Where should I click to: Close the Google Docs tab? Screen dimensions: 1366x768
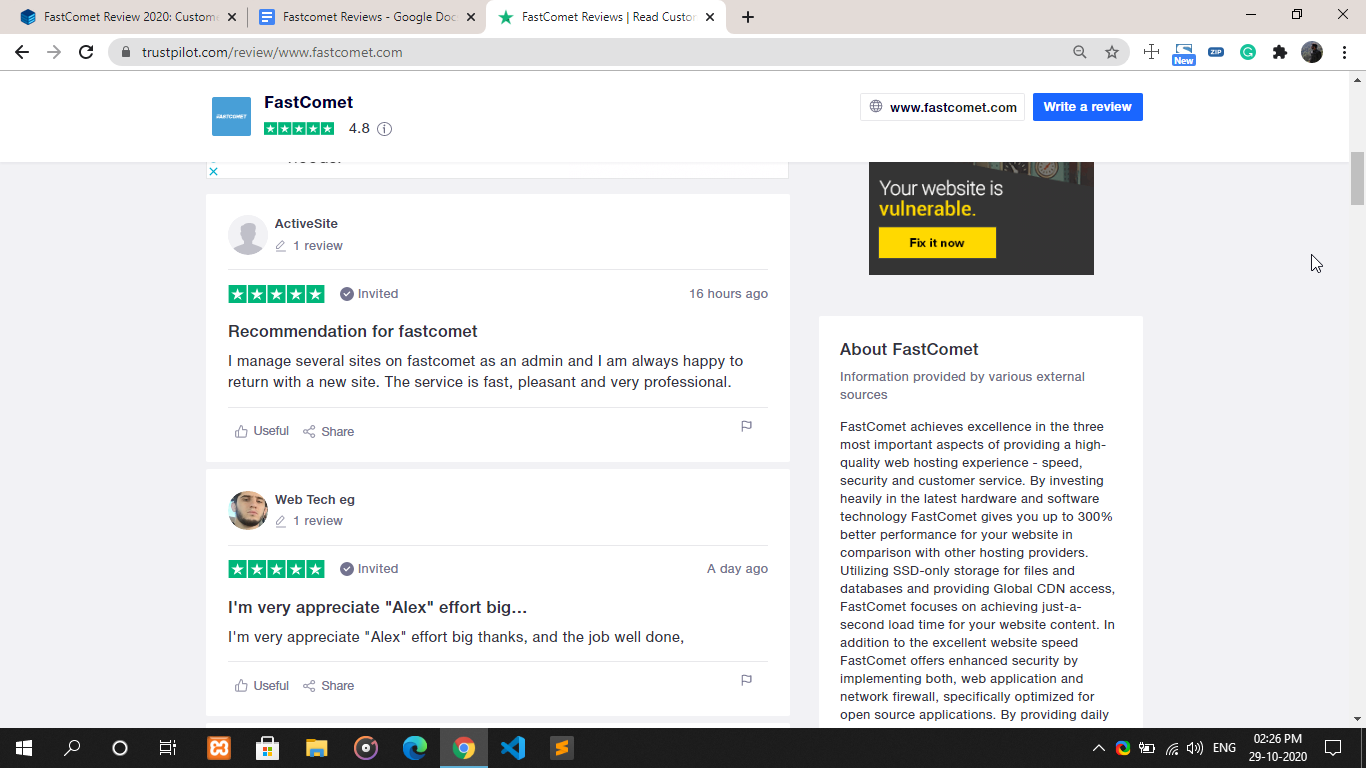pyautogui.click(x=471, y=17)
